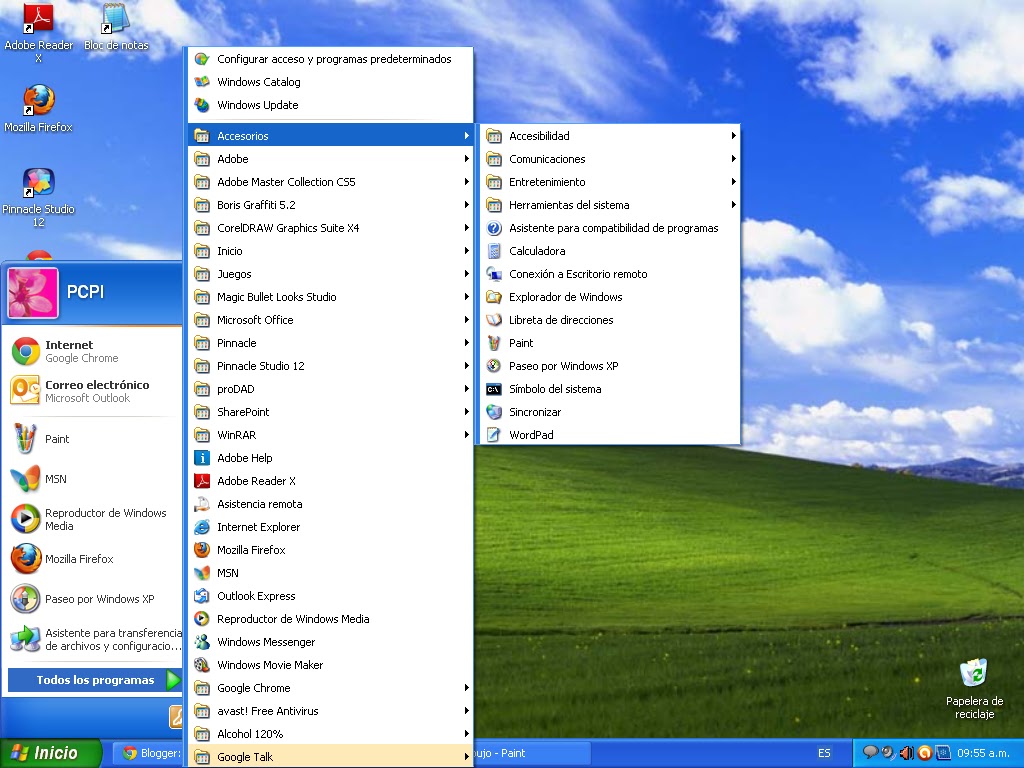Launch Paint from Start menu pinned list
Image resolution: width=1024 pixels, height=768 pixels.
coord(91,439)
